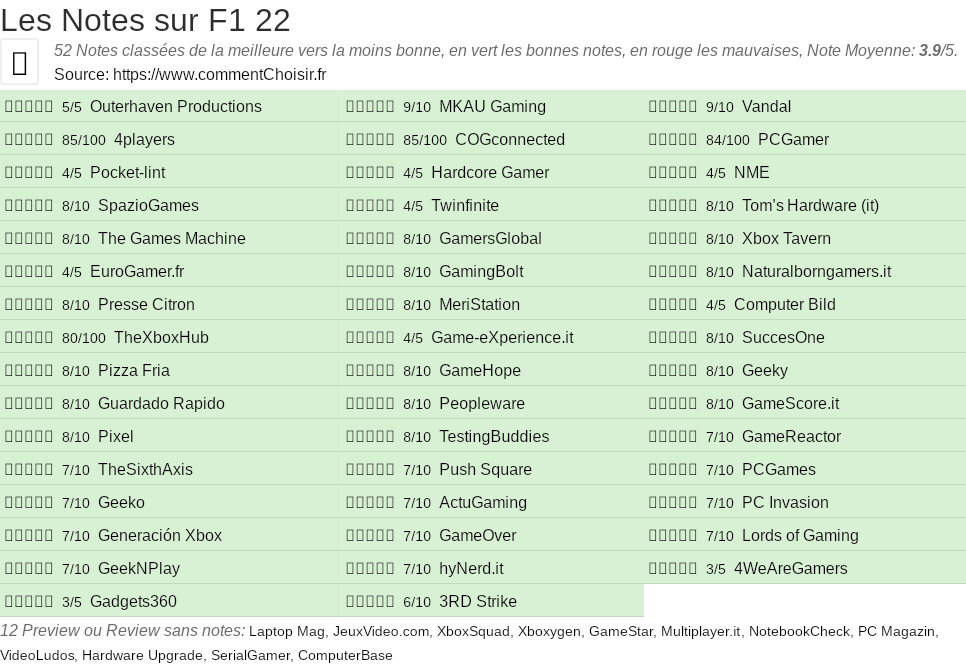Click the star rating for Gadgets360

pos(29,602)
